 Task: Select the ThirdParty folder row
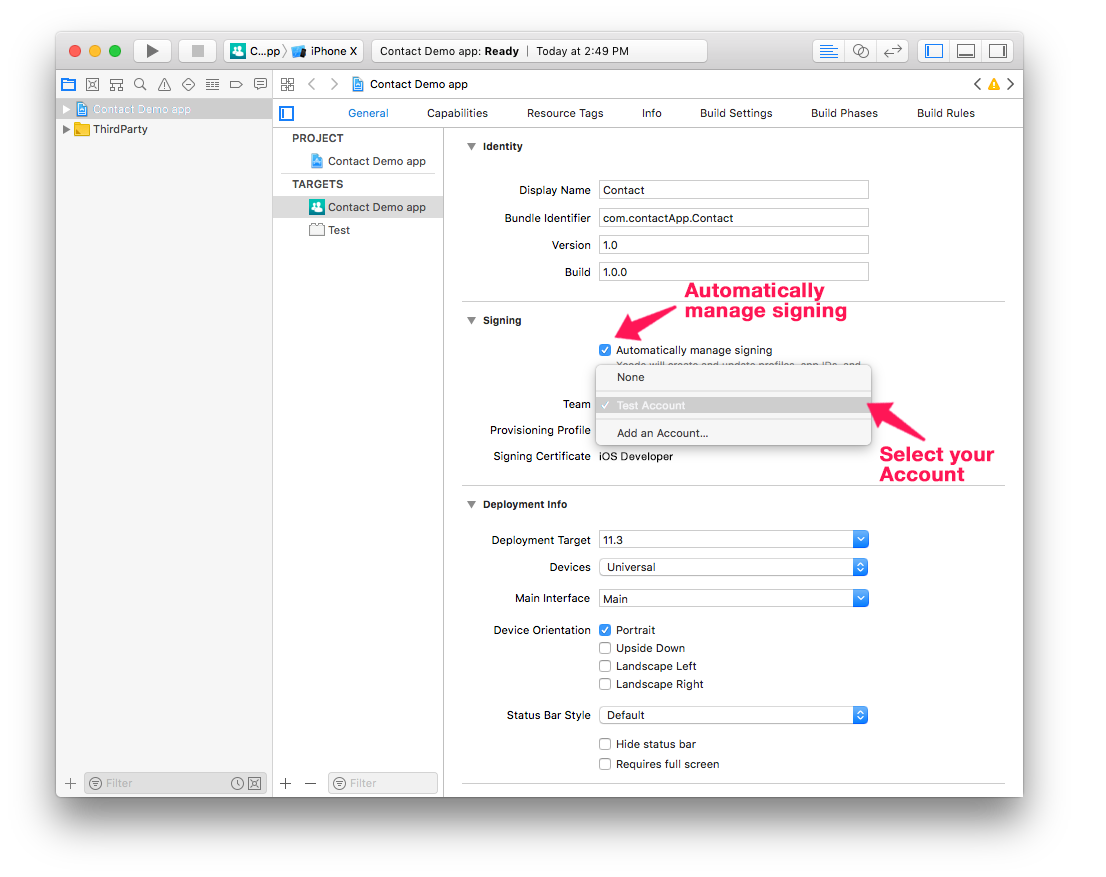[164, 129]
